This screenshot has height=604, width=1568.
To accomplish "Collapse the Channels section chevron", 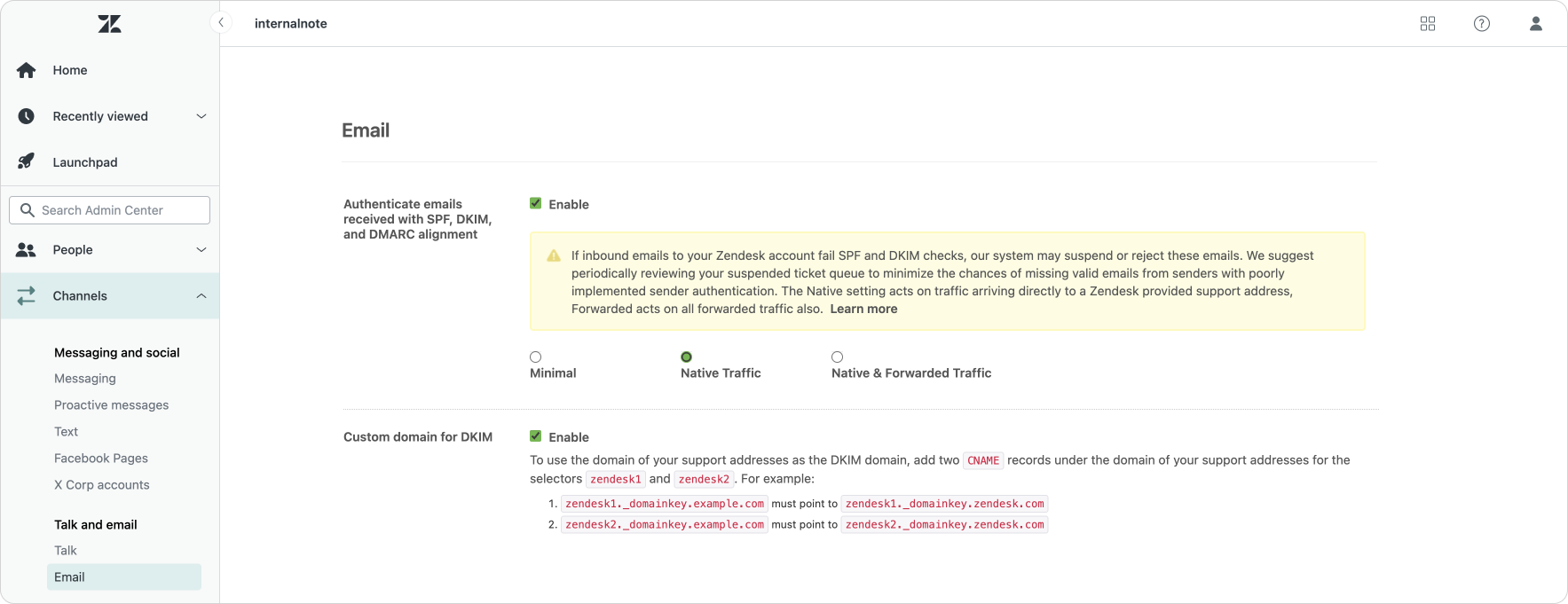I will tap(201, 296).
